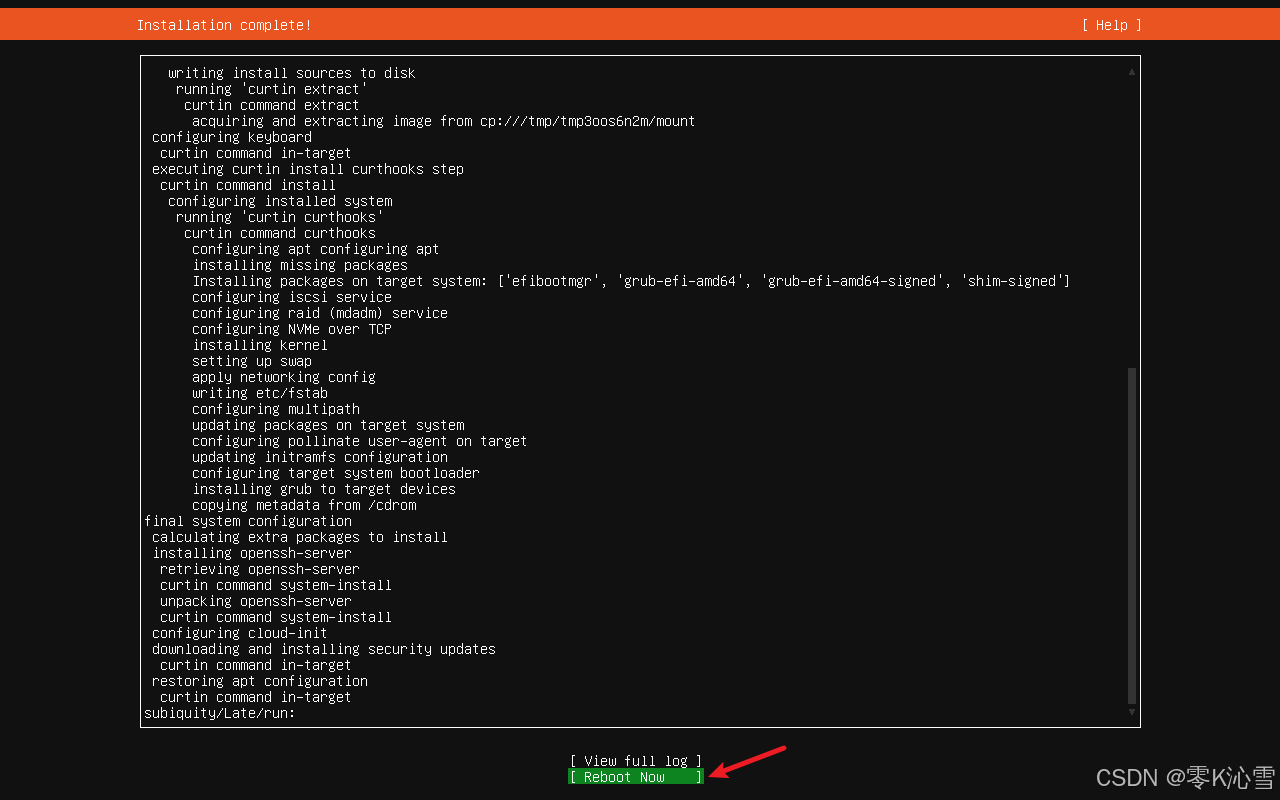Select the 'subiquity/Late/run:' line
Viewport: 1280px width, 800px height.
pos(220,713)
